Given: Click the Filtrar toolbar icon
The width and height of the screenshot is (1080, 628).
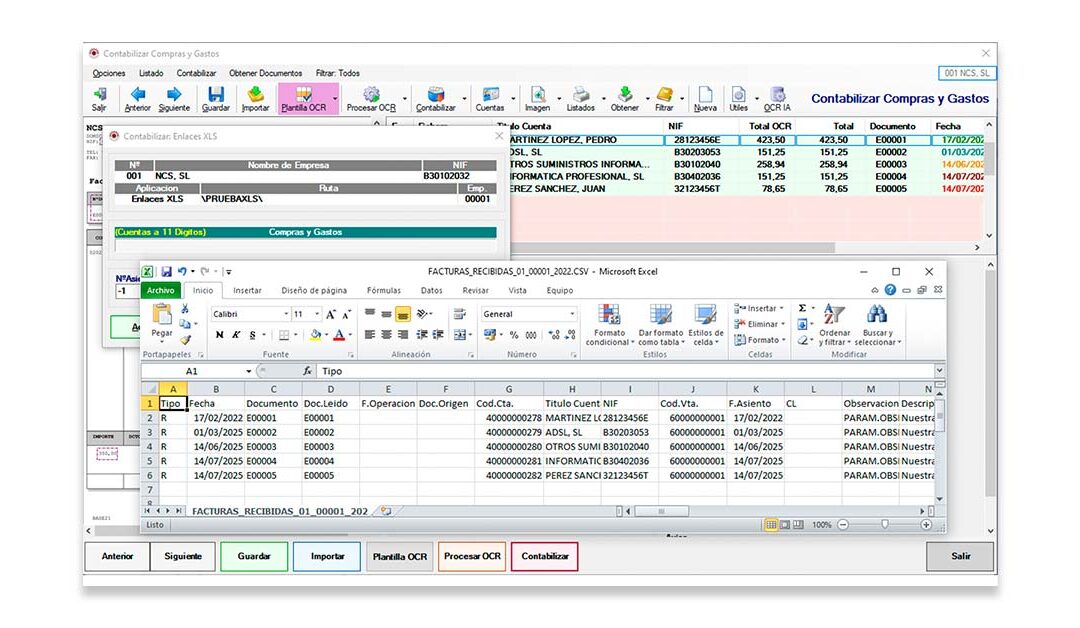Looking at the screenshot, I should tap(664, 98).
